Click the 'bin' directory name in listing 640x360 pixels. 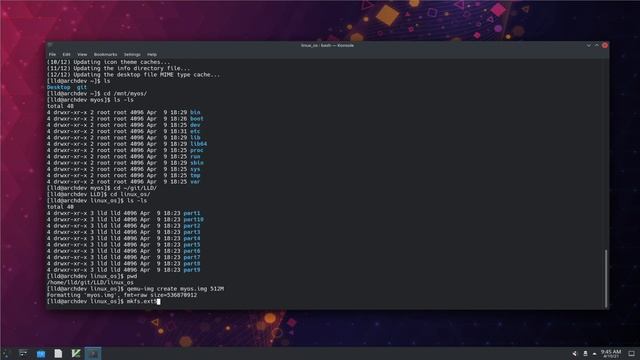(195, 112)
